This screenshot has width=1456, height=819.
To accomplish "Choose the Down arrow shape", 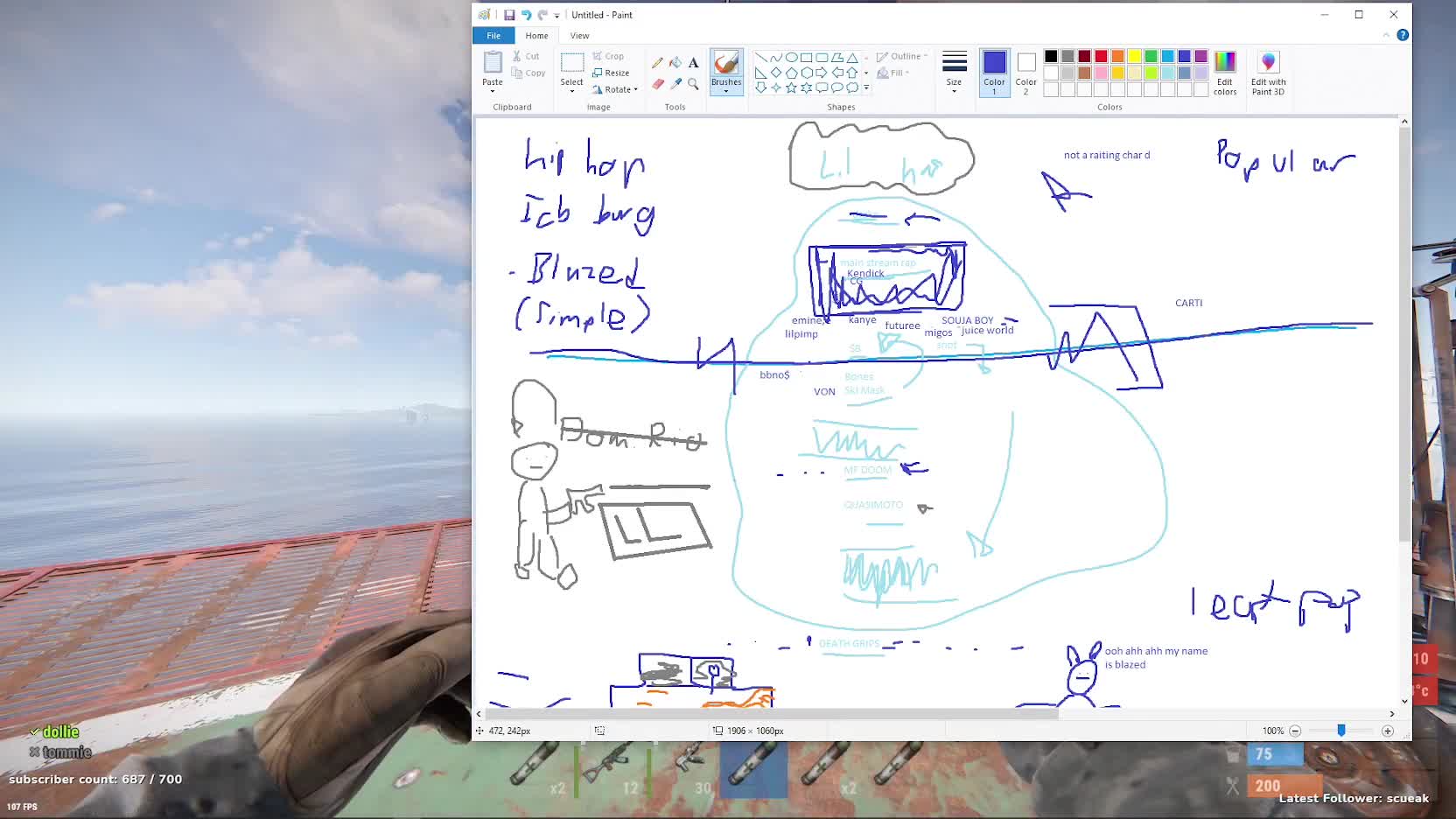I will point(760,87).
